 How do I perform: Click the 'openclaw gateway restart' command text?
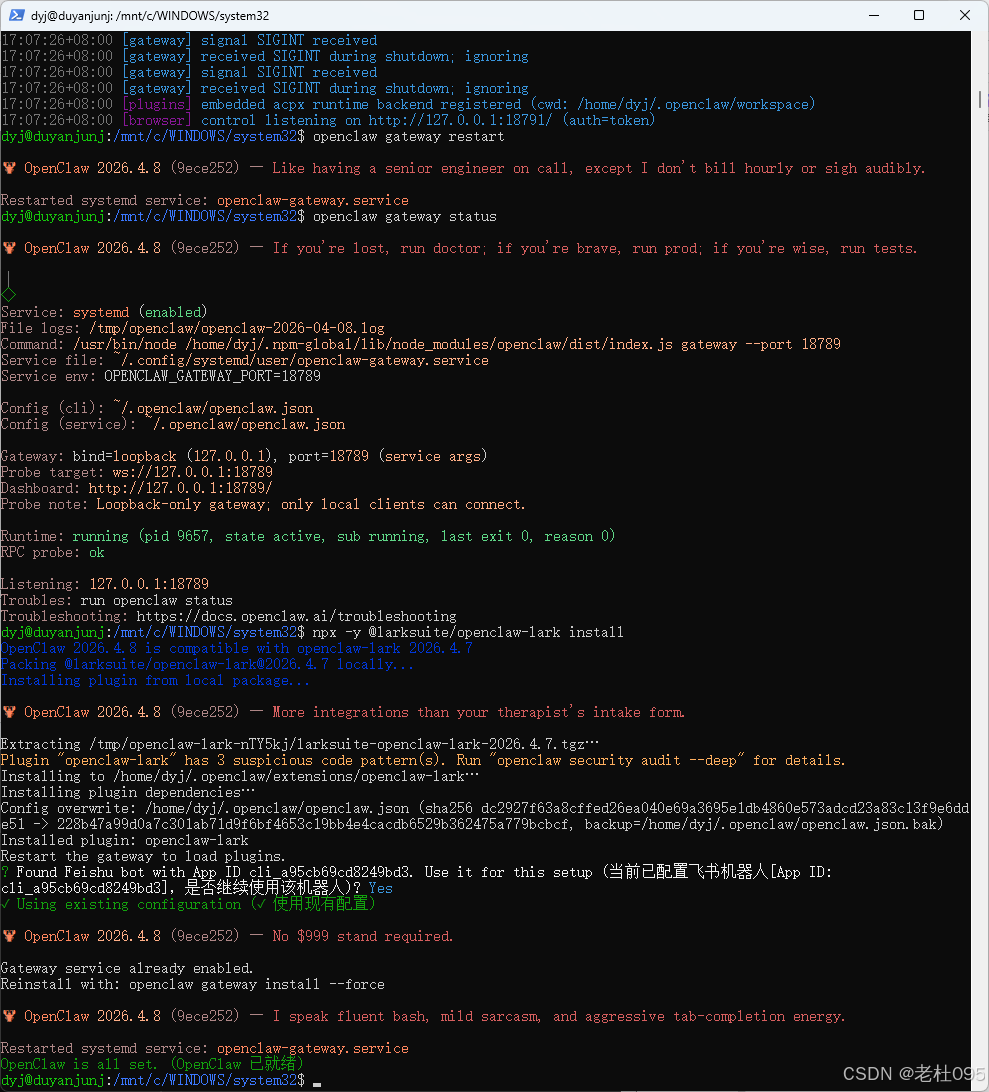pyautogui.click(x=409, y=136)
